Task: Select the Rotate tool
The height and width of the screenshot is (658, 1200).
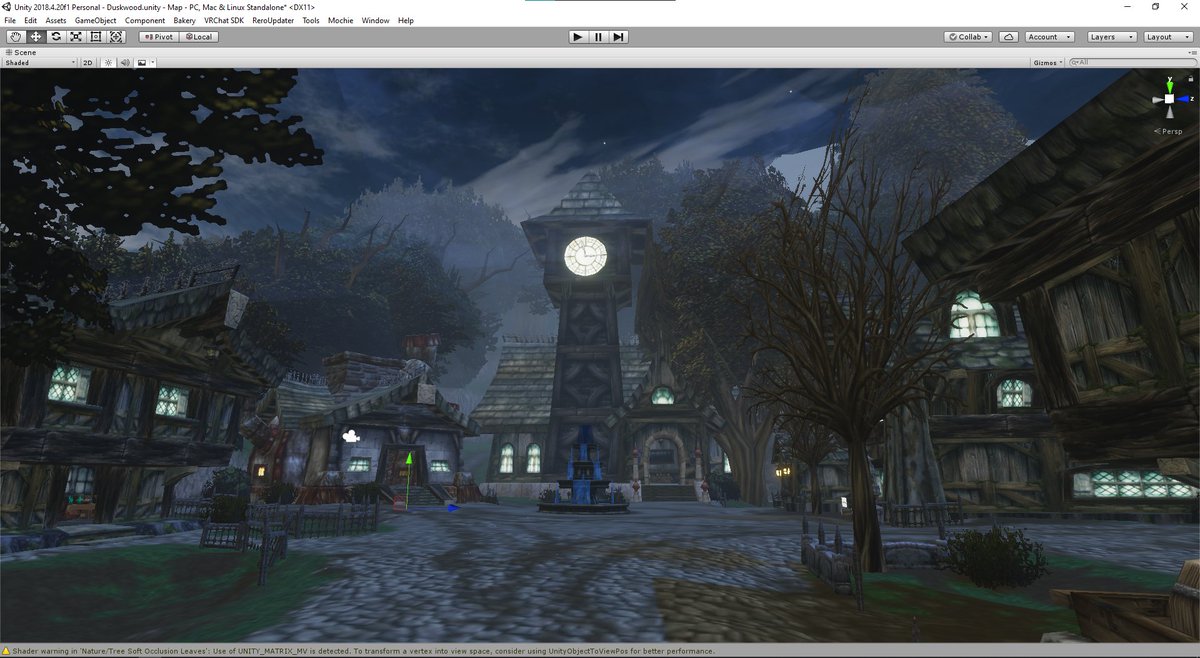Action: [x=55, y=36]
